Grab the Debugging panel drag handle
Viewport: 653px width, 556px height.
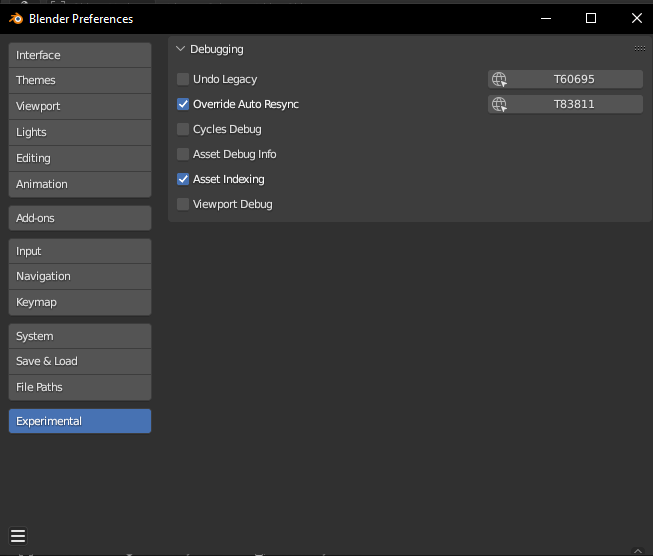click(x=639, y=48)
